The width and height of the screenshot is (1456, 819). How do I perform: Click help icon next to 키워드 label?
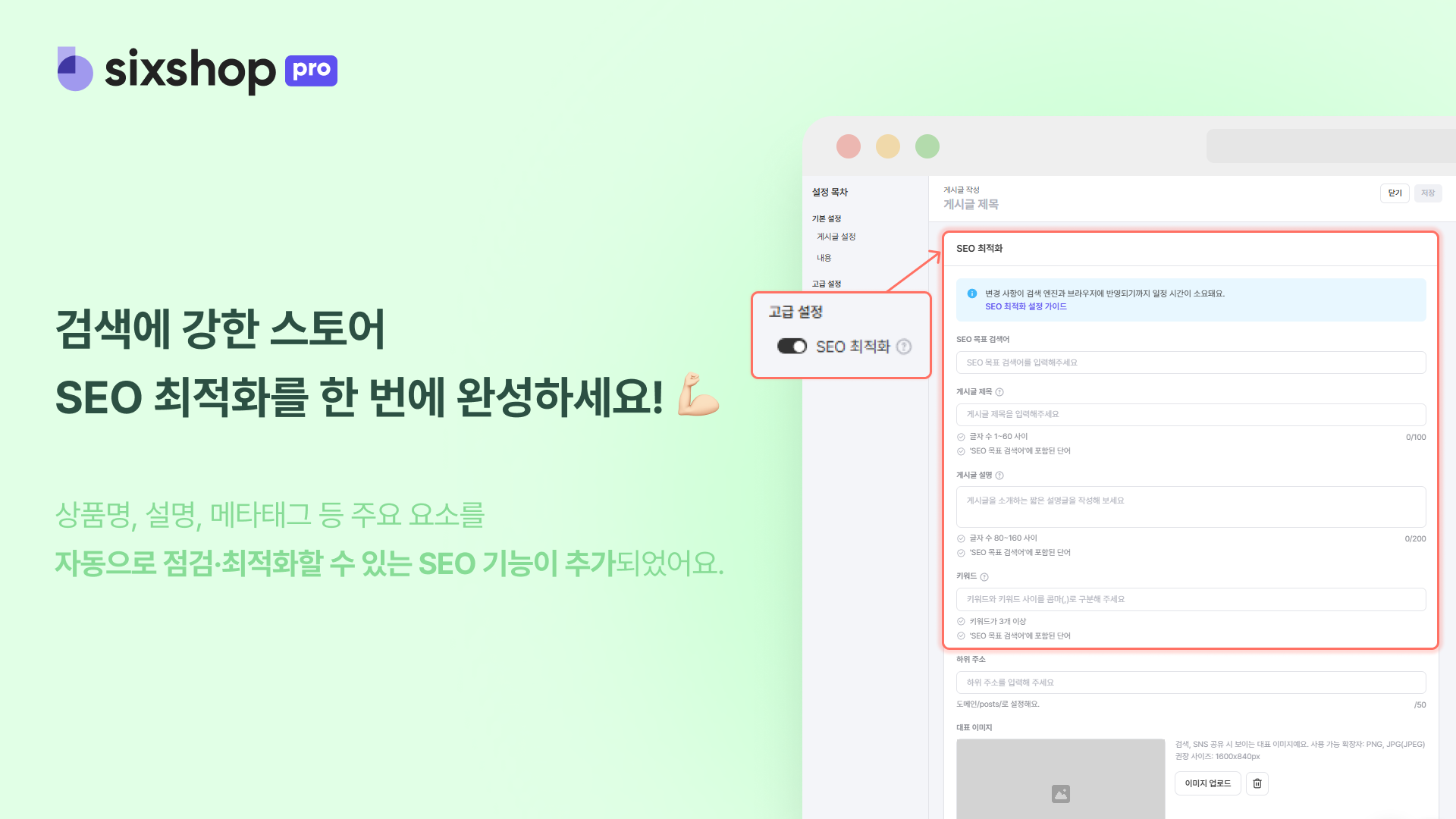[x=984, y=577]
